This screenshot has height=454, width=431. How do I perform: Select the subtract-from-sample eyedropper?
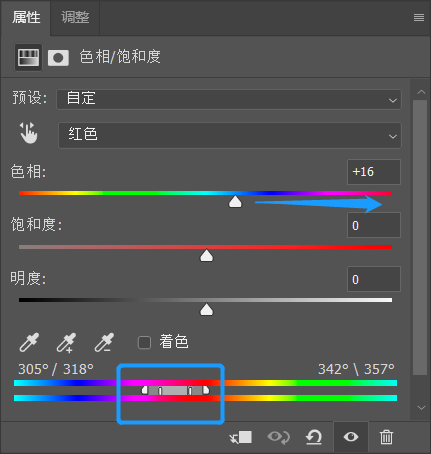tap(104, 342)
